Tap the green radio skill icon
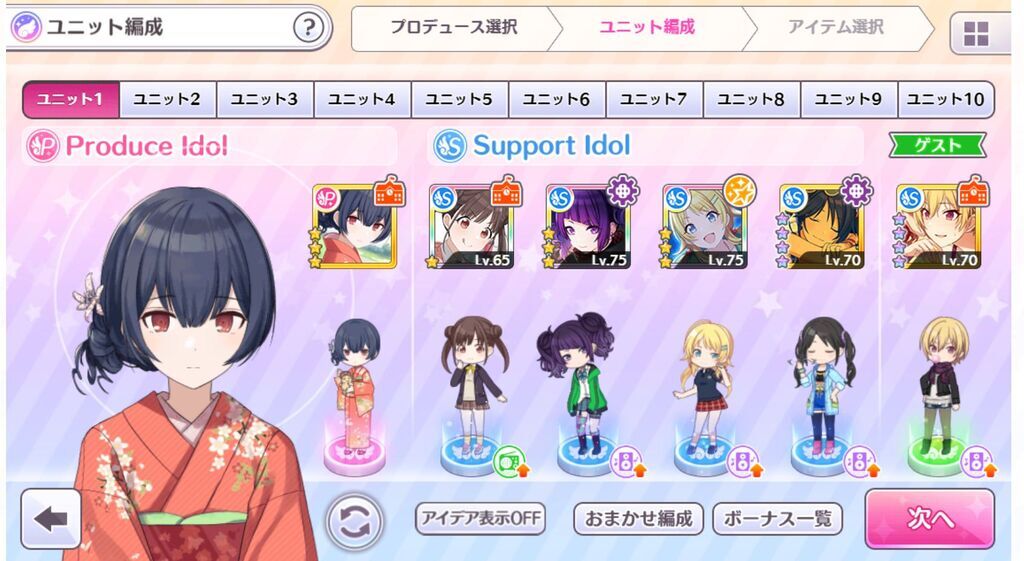The image size is (1024, 561). click(x=508, y=460)
